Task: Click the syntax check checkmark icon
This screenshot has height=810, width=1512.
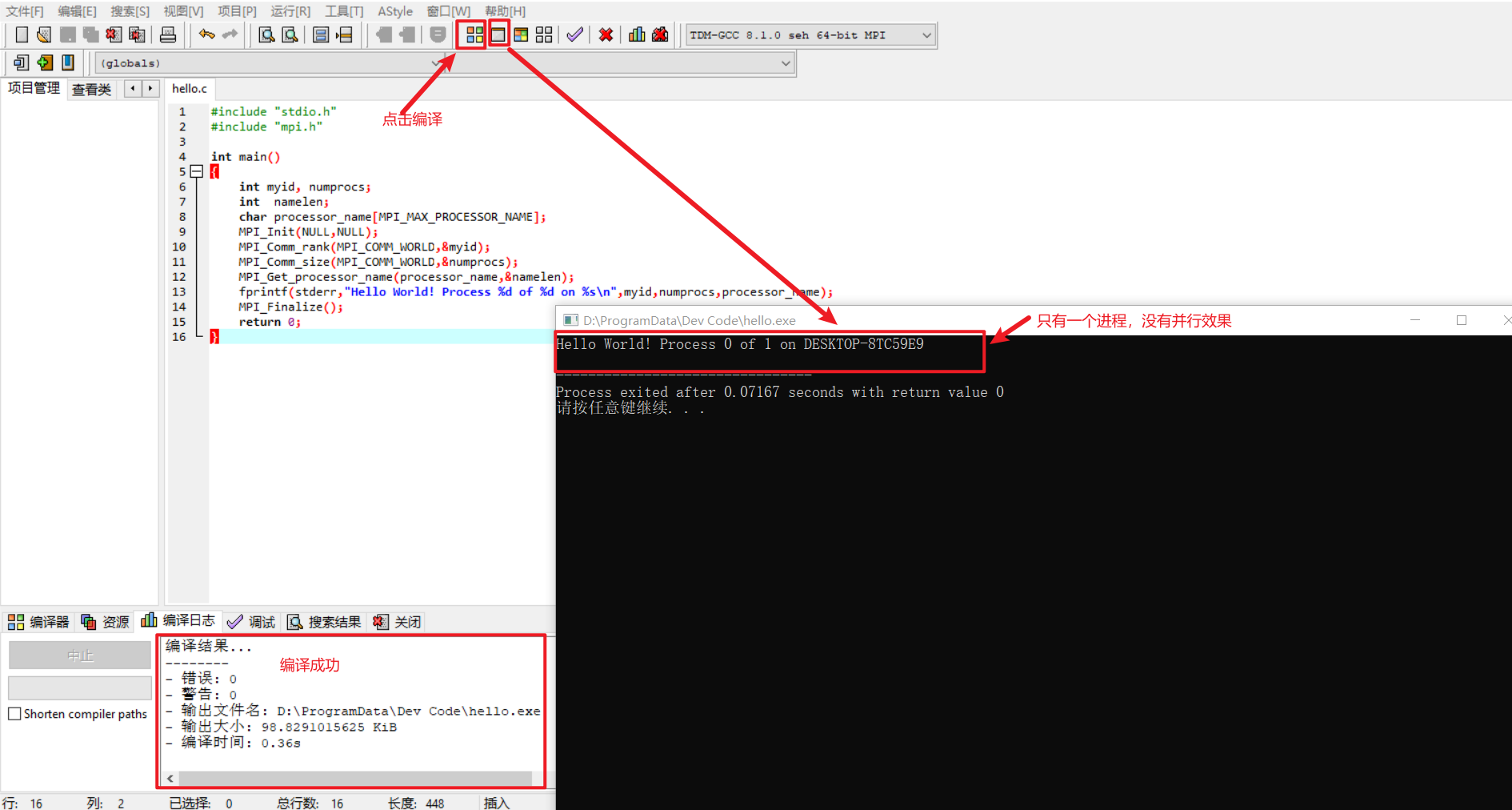Action: 574,34
